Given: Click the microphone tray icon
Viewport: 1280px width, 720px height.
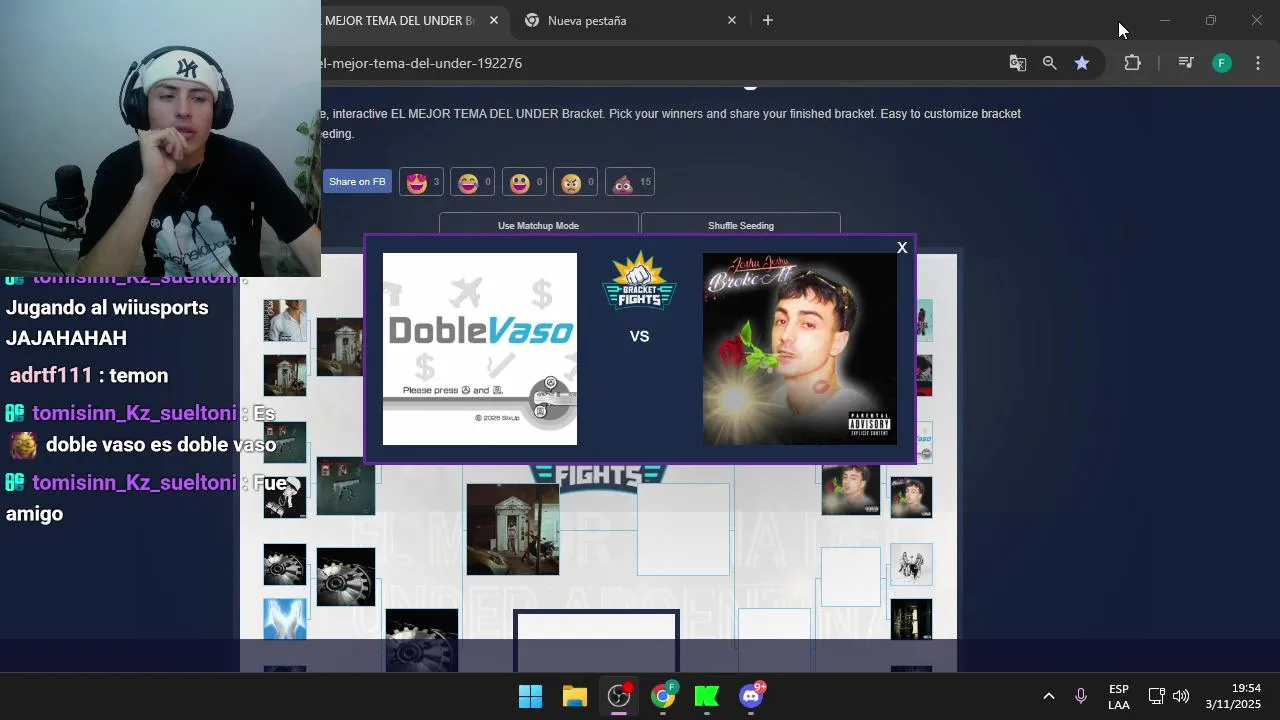Looking at the screenshot, I should coord(1080,696).
